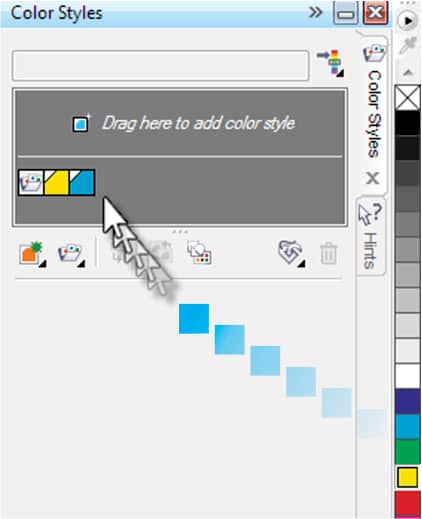The image size is (422, 519).
Task: Click the Import options rainbow icon
Action: pos(332,63)
